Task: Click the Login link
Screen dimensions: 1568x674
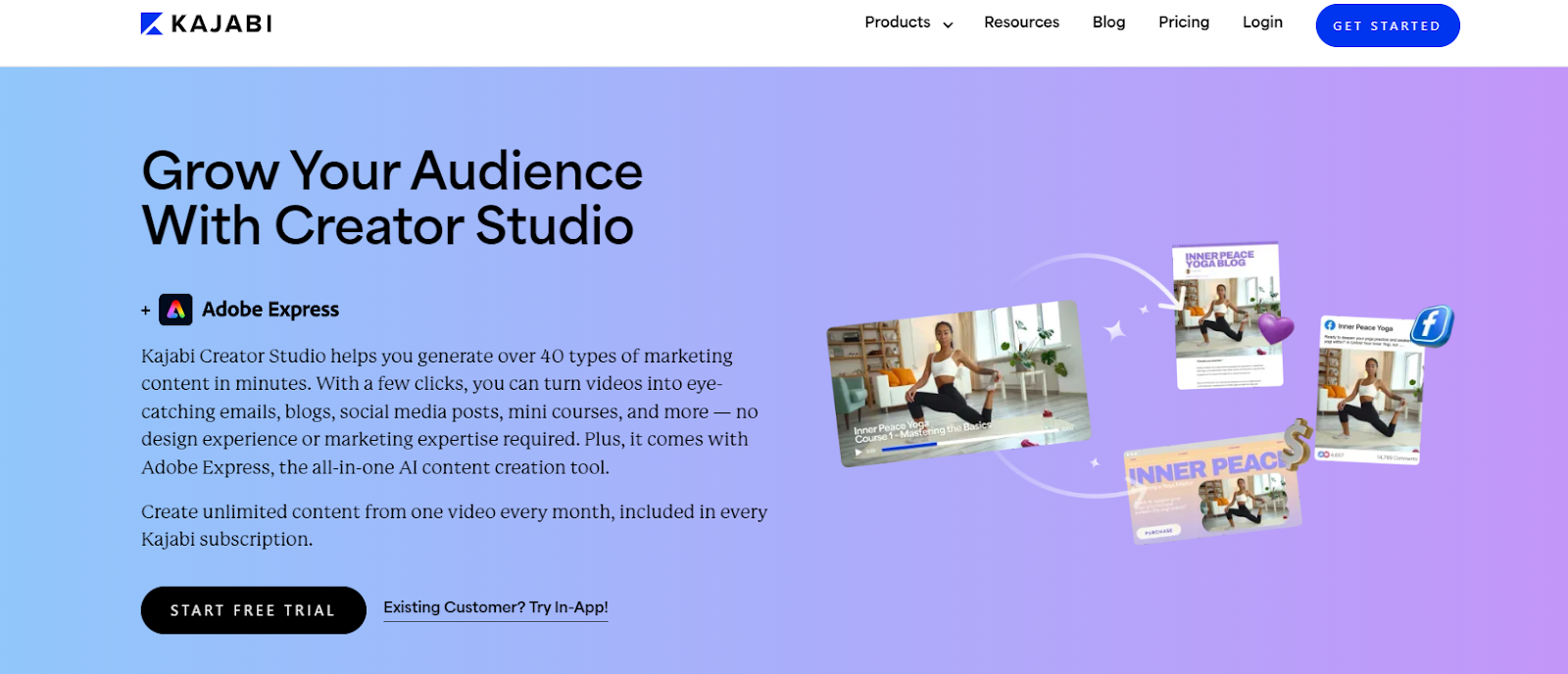Action: 1262,23
